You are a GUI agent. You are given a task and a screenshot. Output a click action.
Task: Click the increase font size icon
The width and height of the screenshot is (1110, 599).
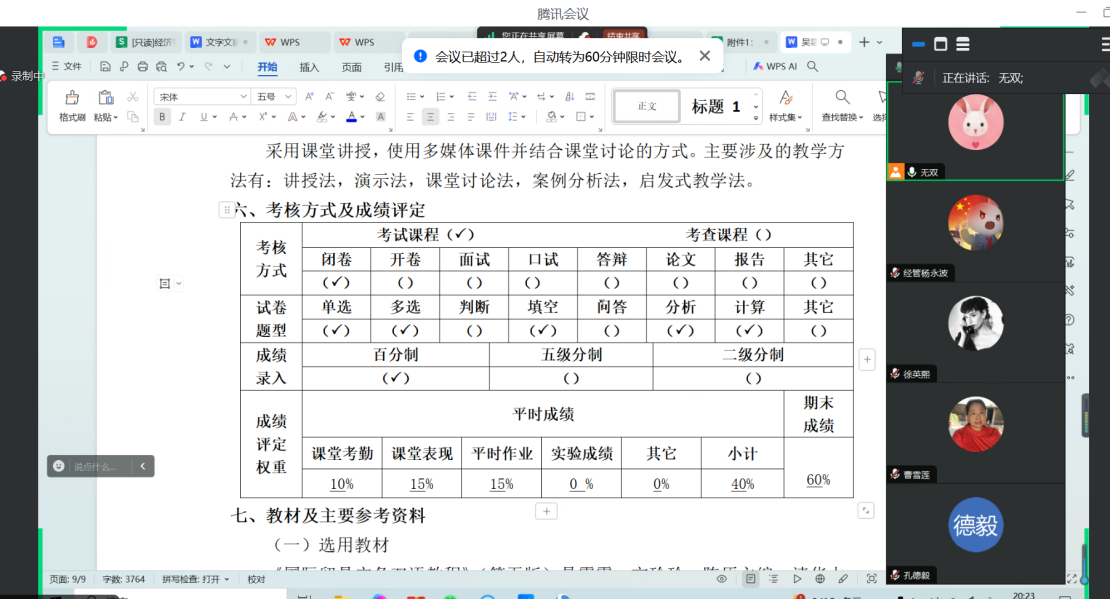tap(308, 97)
